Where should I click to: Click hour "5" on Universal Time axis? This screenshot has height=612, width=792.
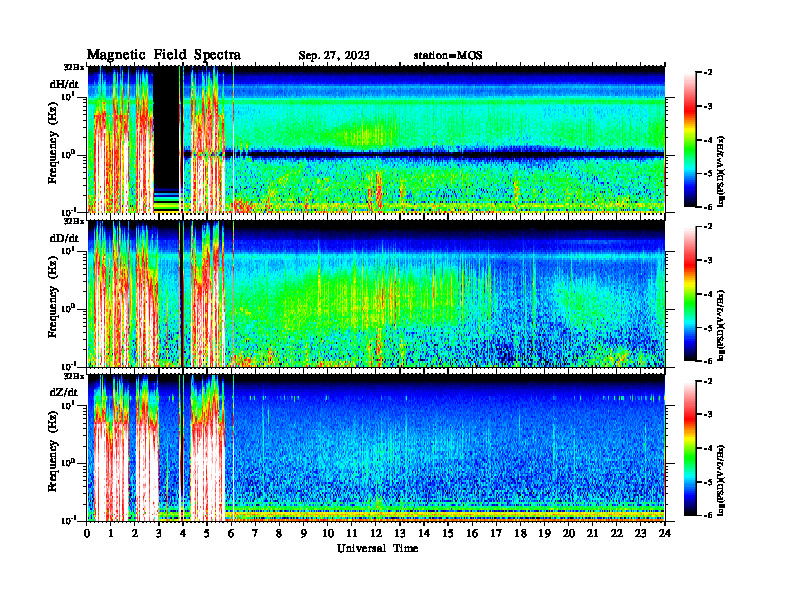point(208,534)
